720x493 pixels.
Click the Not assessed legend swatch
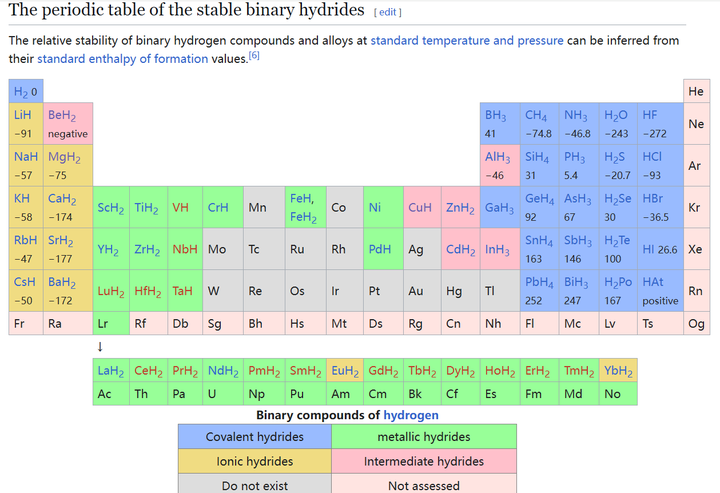424,484
